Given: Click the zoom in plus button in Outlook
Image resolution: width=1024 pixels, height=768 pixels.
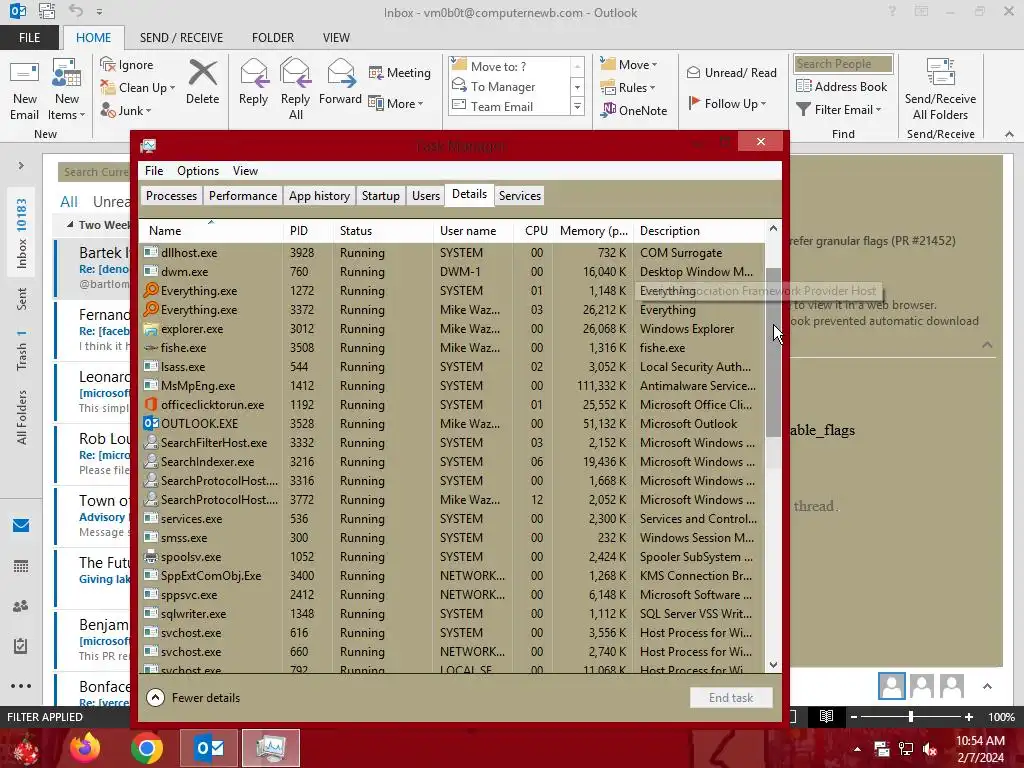Looking at the screenshot, I should [x=968, y=716].
